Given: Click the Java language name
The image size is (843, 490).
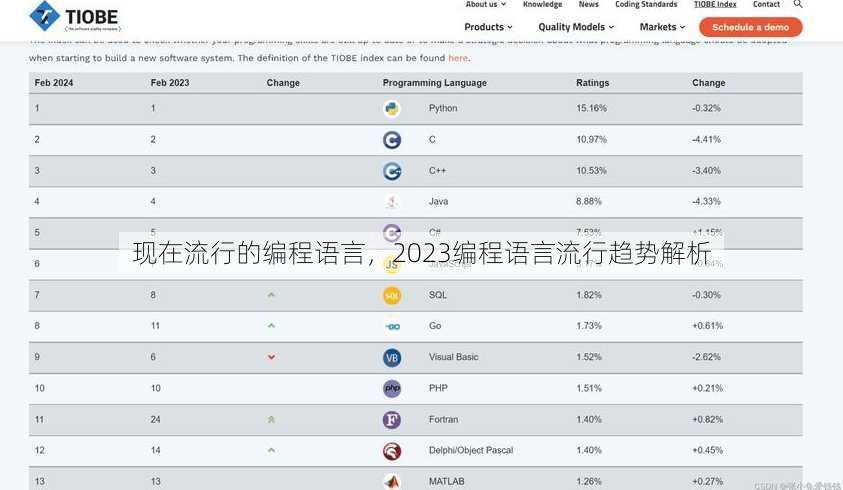Looking at the screenshot, I should pos(438,202).
